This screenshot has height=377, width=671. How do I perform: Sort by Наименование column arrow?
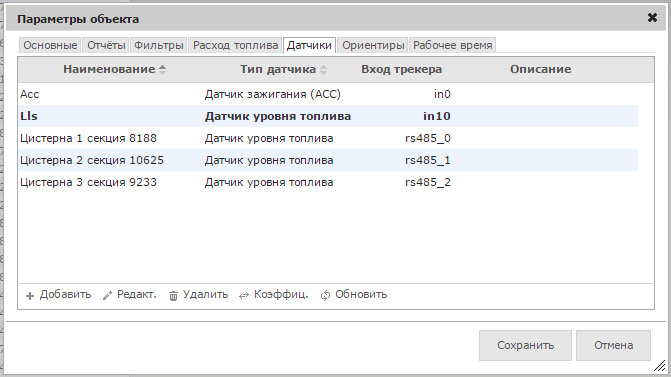click(x=162, y=70)
